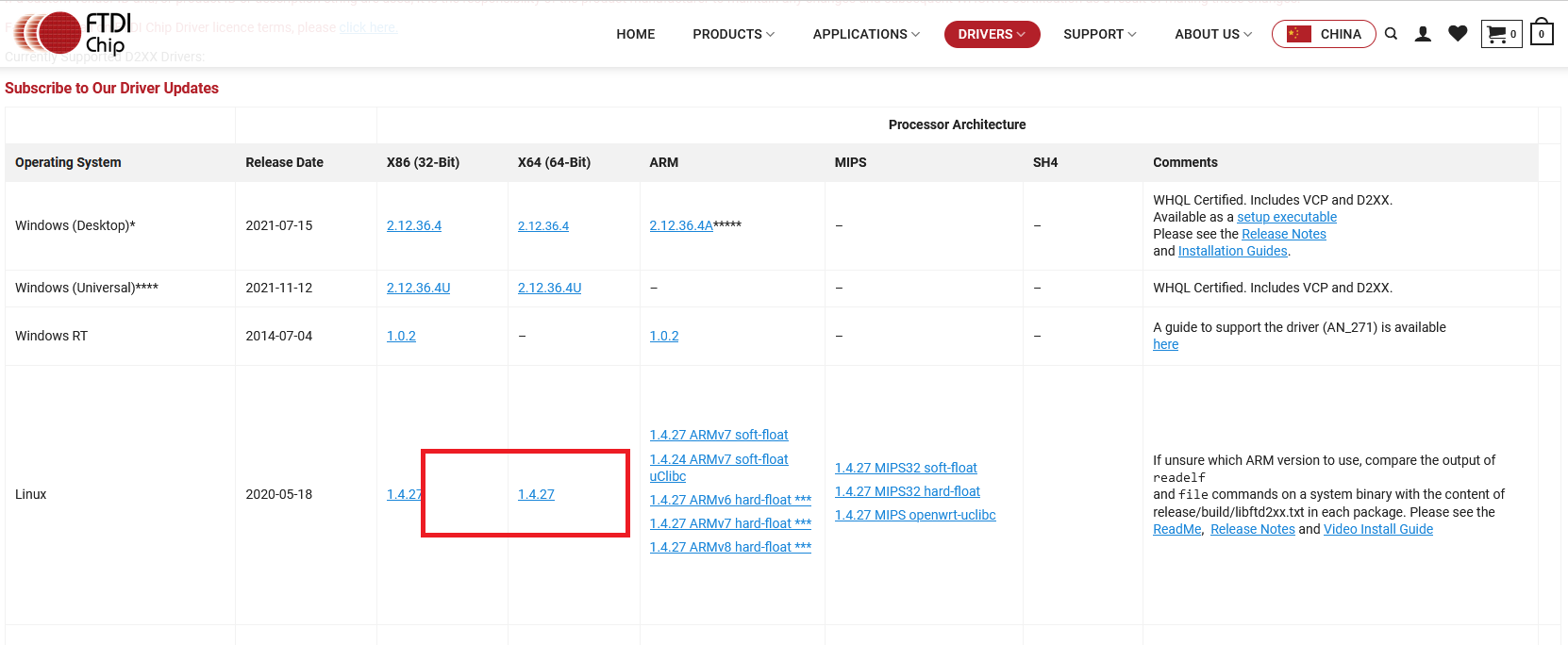
Task: Open the wishlist heart icon
Action: tap(1458, 34)
